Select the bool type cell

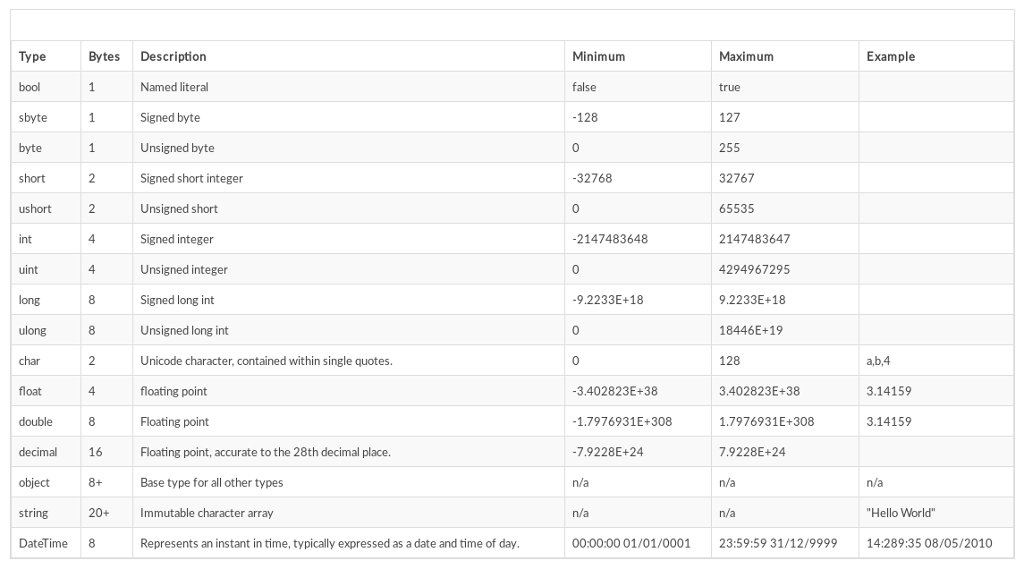(30, 87)
